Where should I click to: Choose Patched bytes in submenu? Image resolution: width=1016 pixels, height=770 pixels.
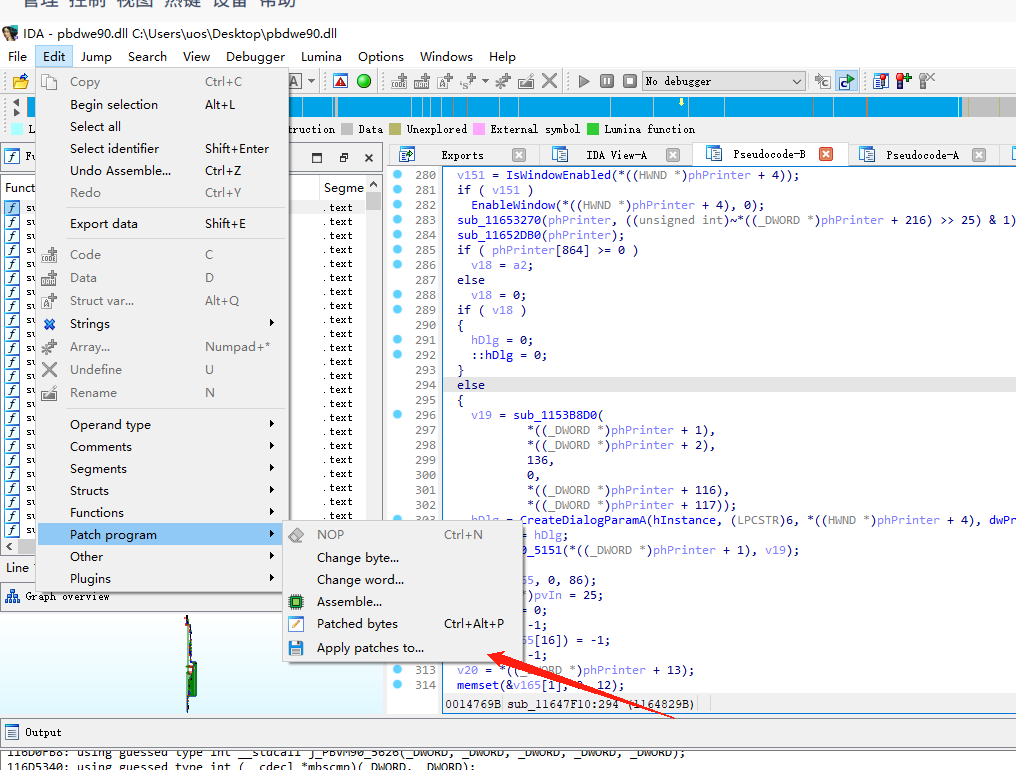point(402,624)
